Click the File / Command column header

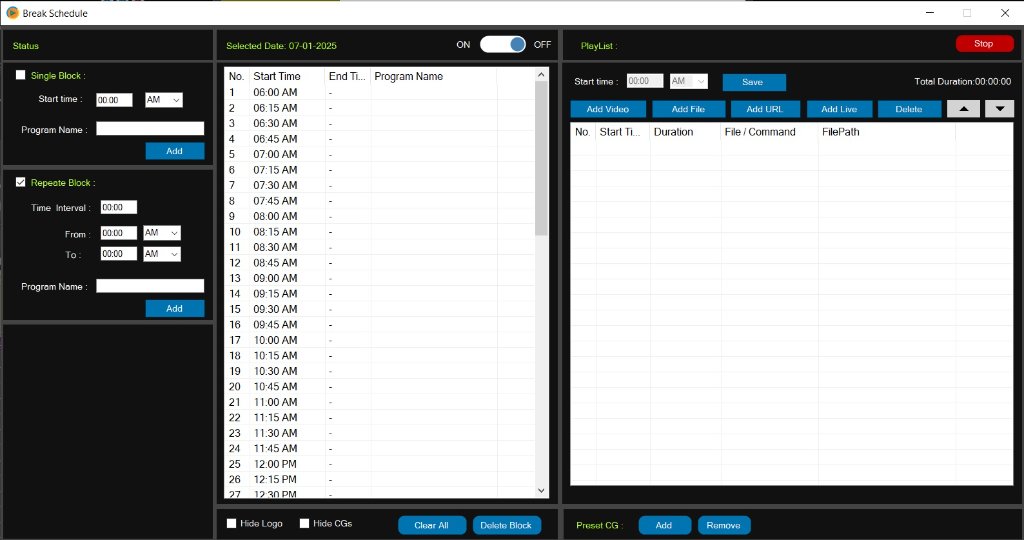click(x=769, y=132)
